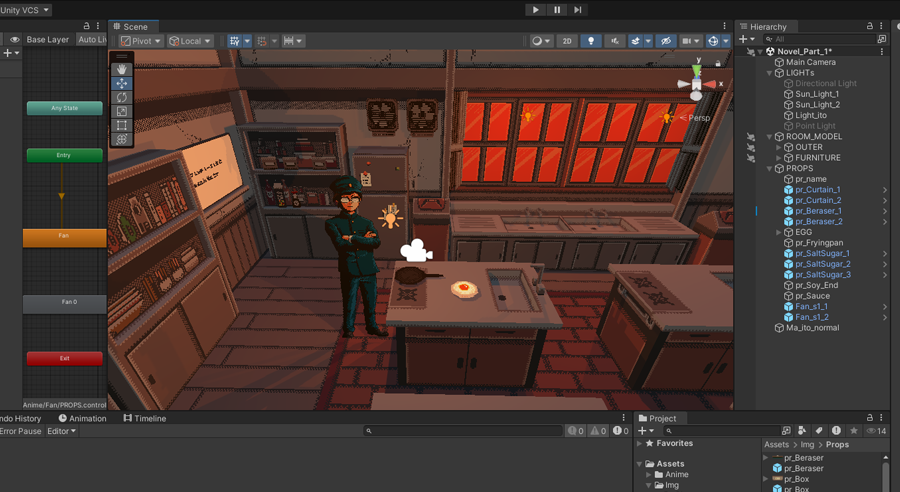
Task: Select the Rect transform tool
Action: pyautogui.click(x=122, y=126)
